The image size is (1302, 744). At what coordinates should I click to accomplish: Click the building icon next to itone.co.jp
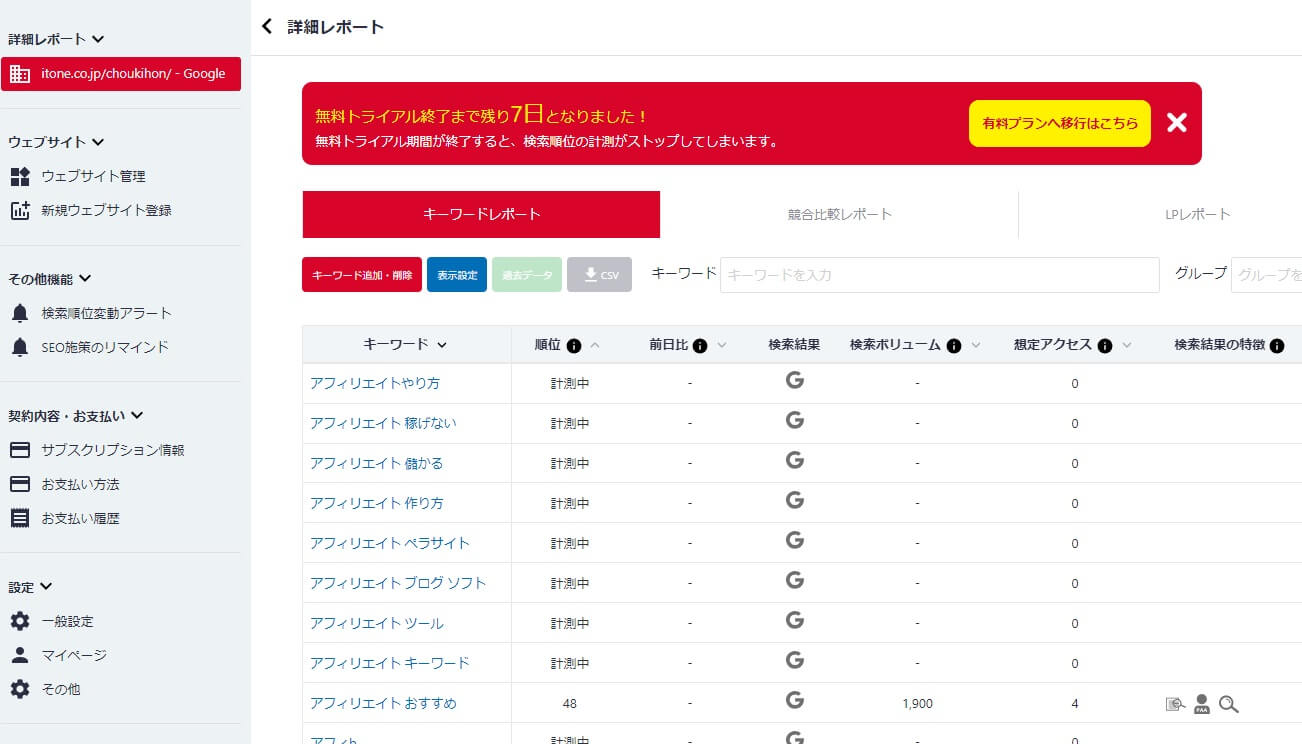click(x=20, y=74)
